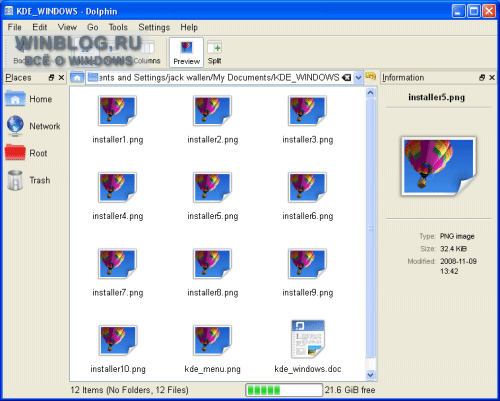
Task: Select the installer4.png thumbnail icon
Action: [117, 187]
